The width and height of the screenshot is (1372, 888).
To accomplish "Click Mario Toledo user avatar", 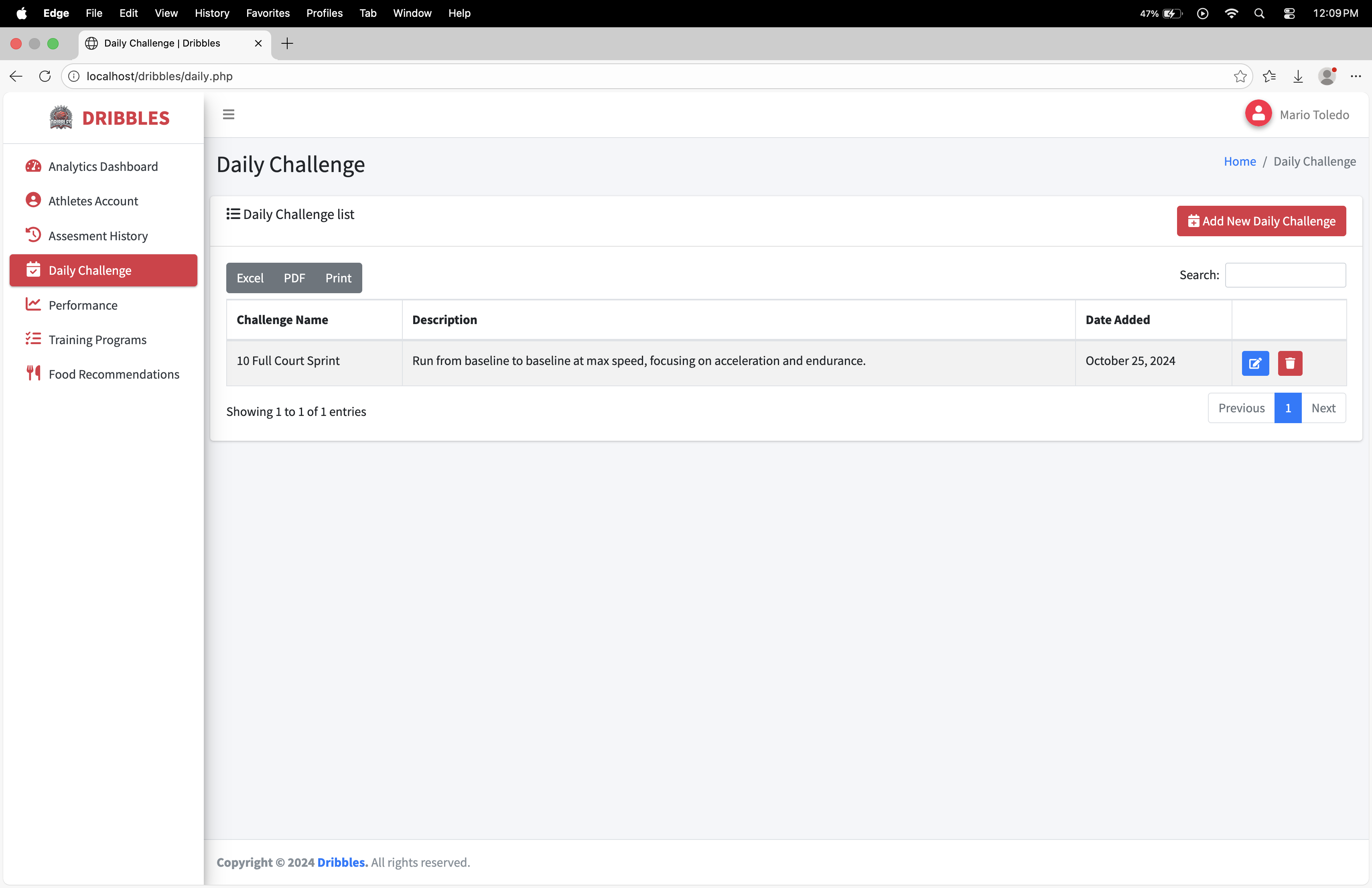I will click(x=1258, y=114).
